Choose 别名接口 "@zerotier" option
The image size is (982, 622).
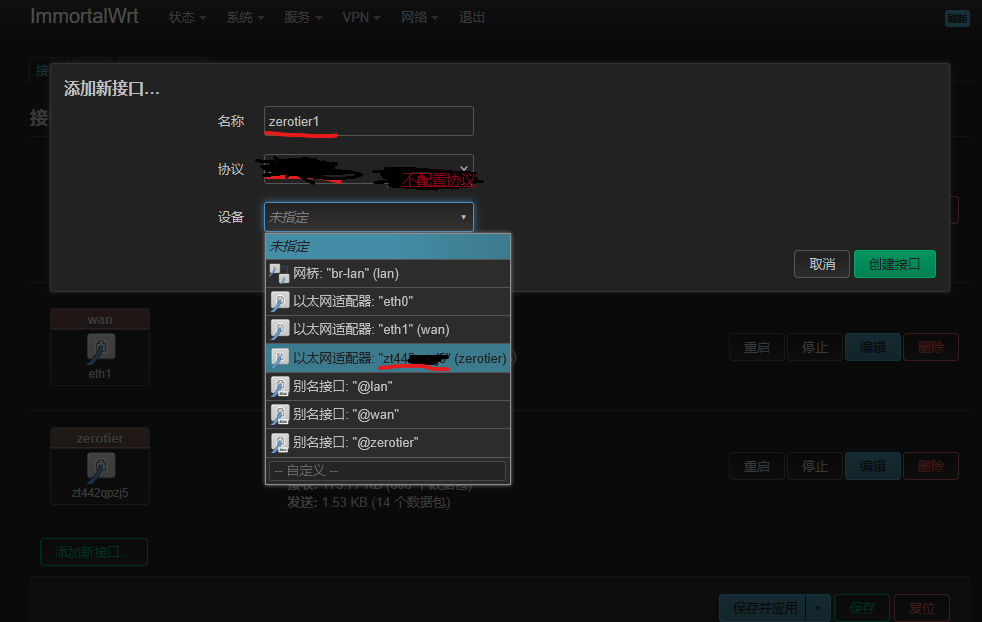388,443
